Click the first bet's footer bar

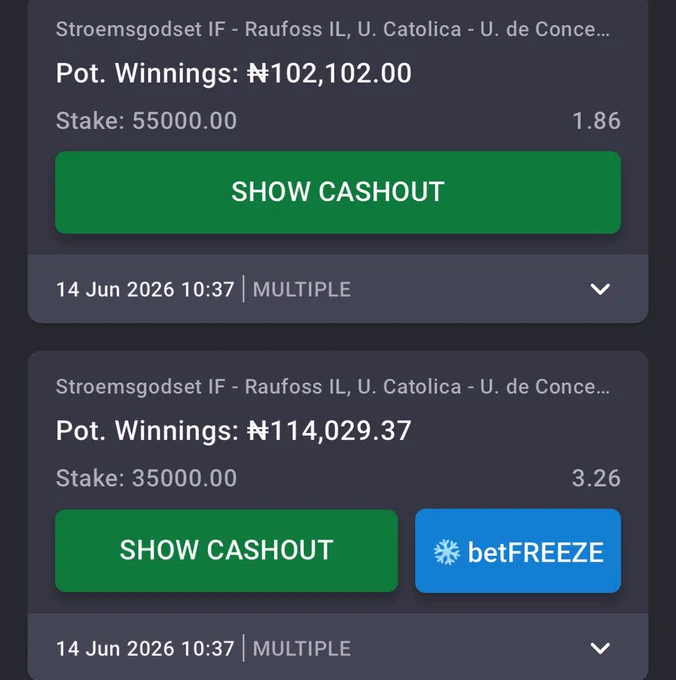pos(338,289)
